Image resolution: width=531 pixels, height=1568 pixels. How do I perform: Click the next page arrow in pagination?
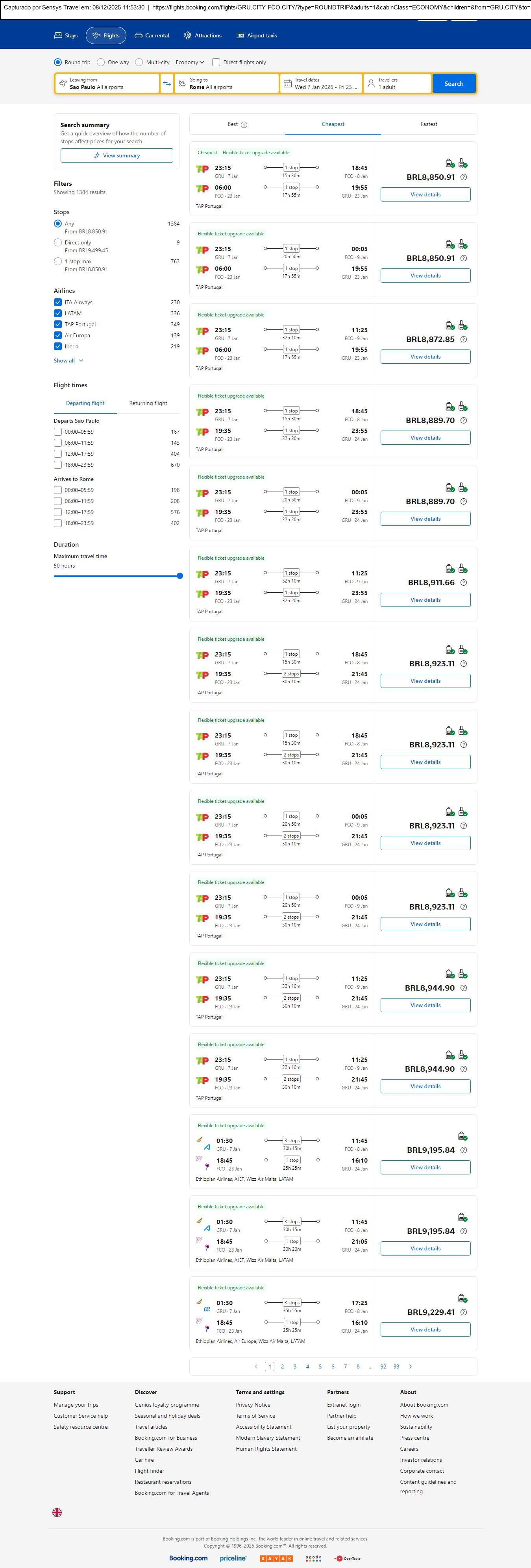point(411,1366)
